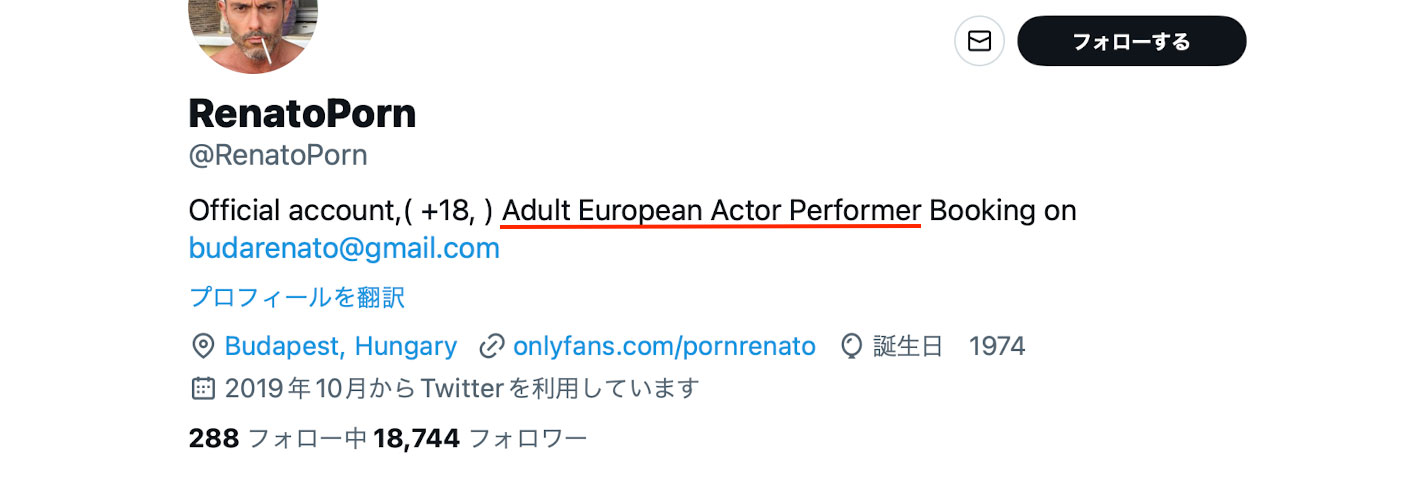Click the envelope message icon

(x=979, y=41)
